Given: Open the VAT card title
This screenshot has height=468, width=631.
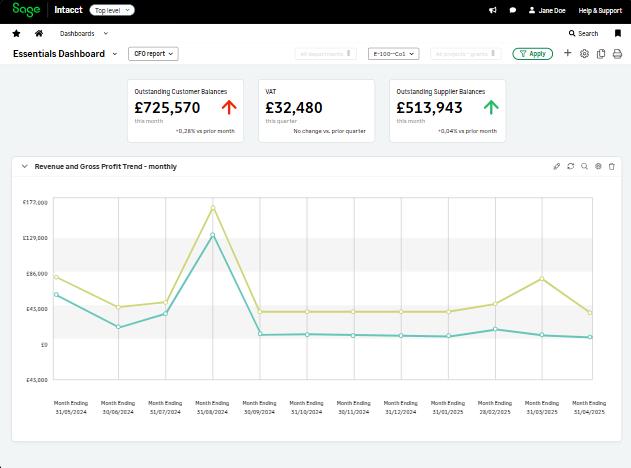Looking at the screenshot, I should 271,92.
